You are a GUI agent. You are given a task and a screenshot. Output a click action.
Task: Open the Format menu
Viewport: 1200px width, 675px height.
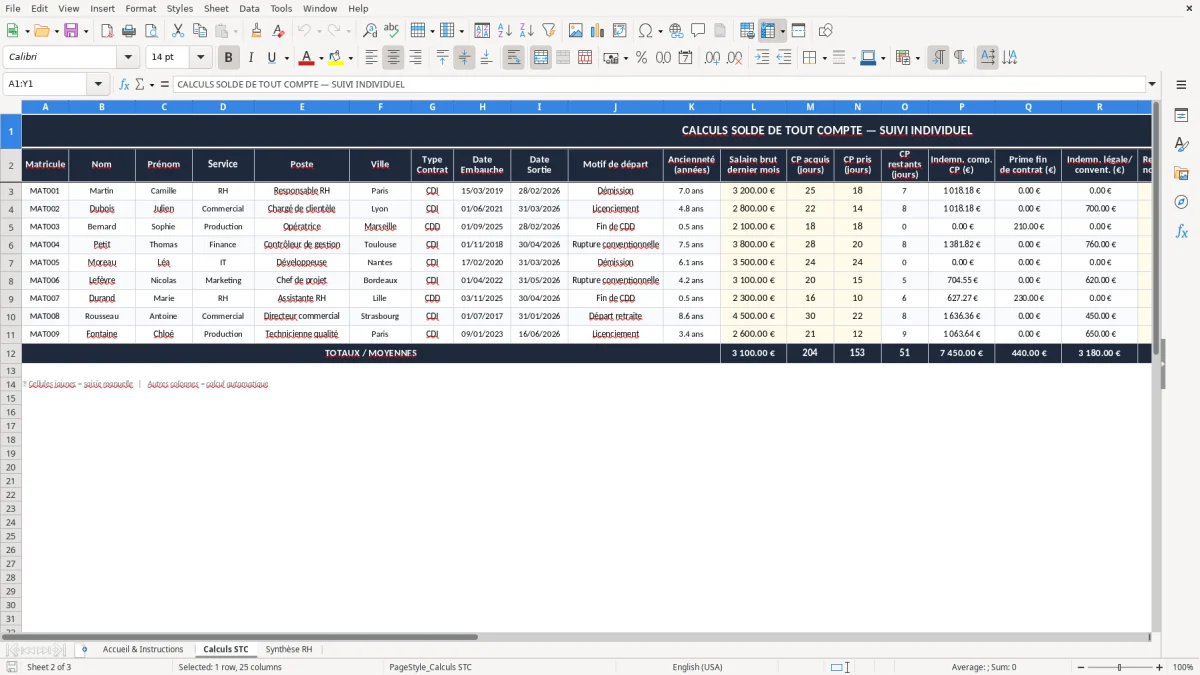point(140,8)
